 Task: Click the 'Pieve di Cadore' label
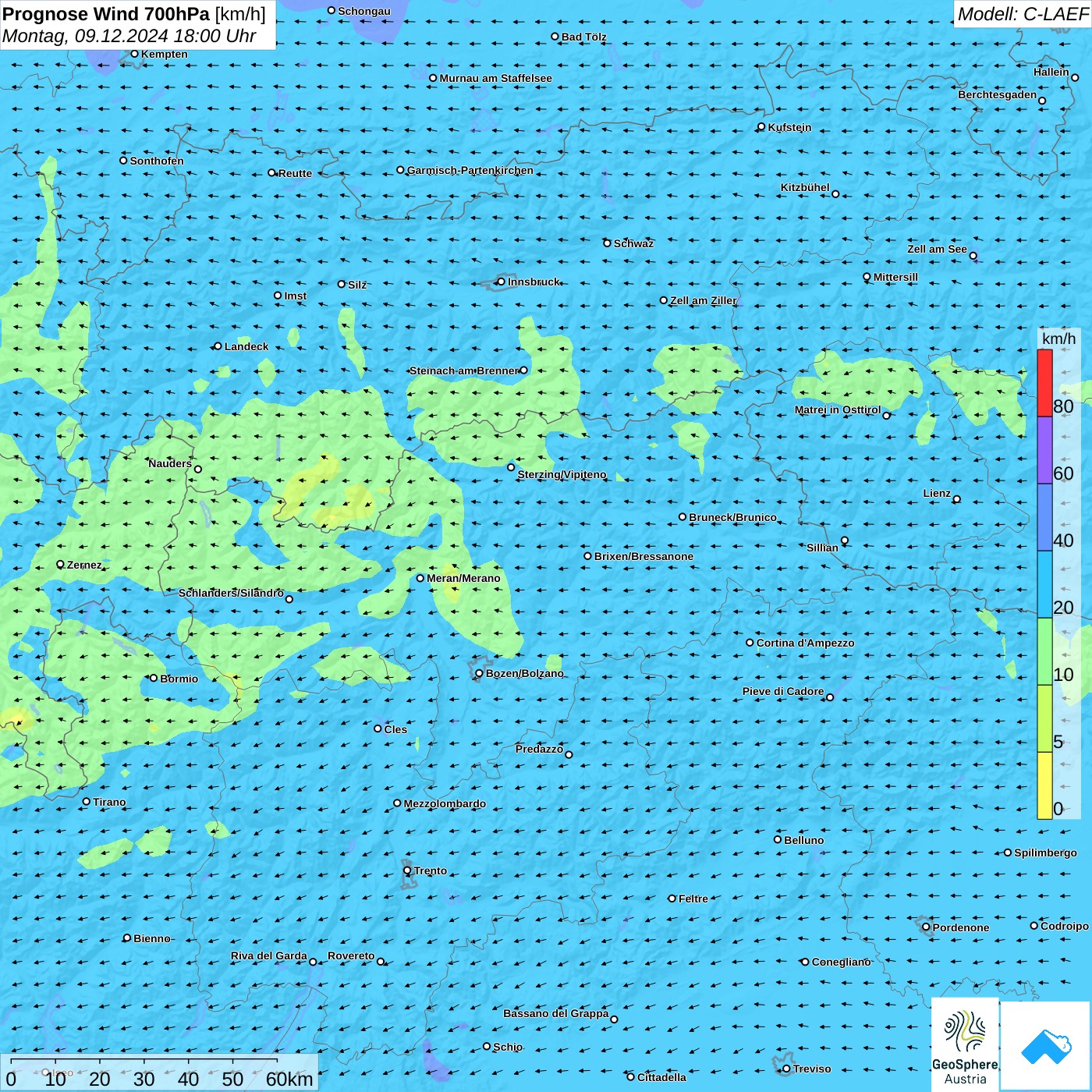pos(783,691)
